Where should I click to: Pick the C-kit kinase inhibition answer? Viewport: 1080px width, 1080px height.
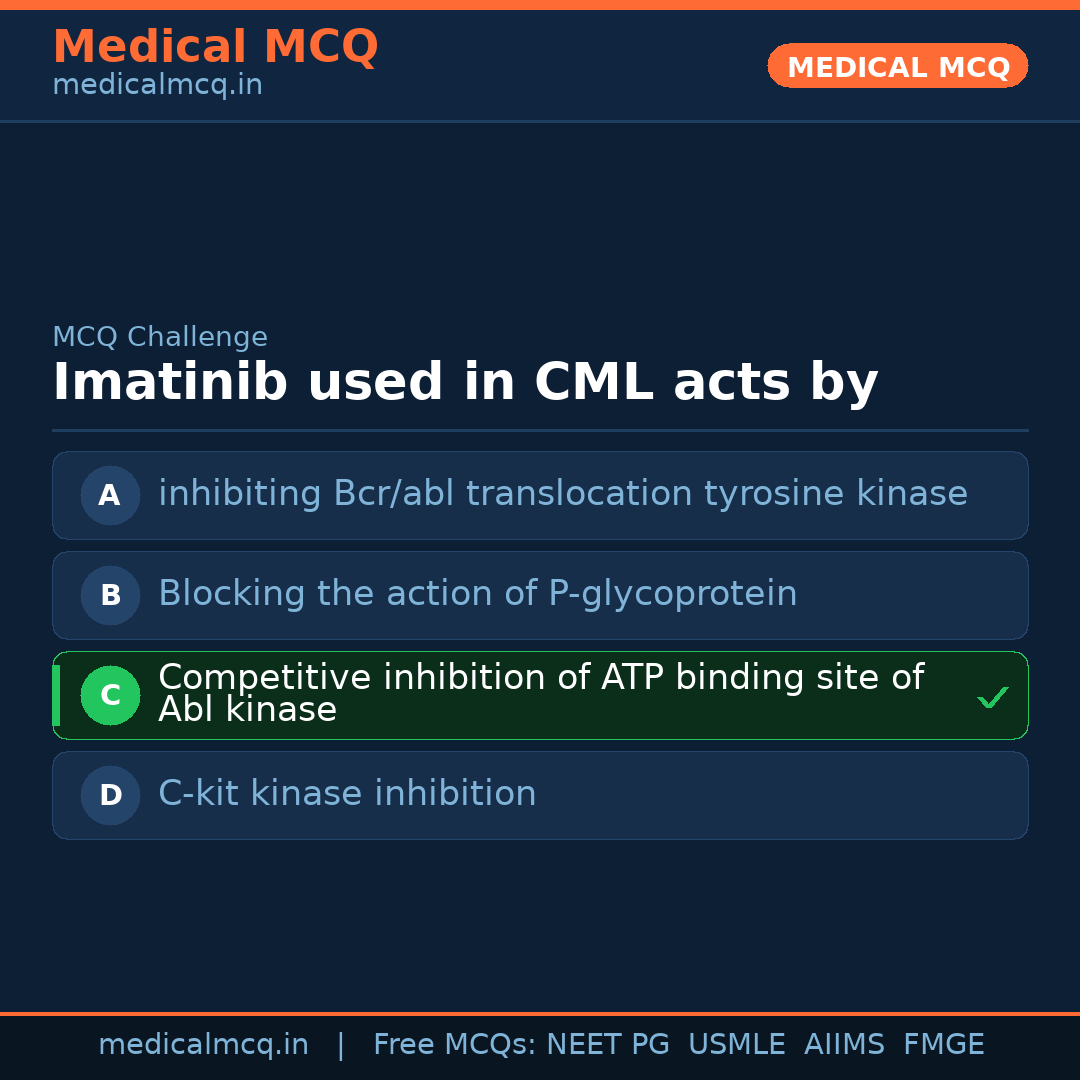[x=347, y=794]
